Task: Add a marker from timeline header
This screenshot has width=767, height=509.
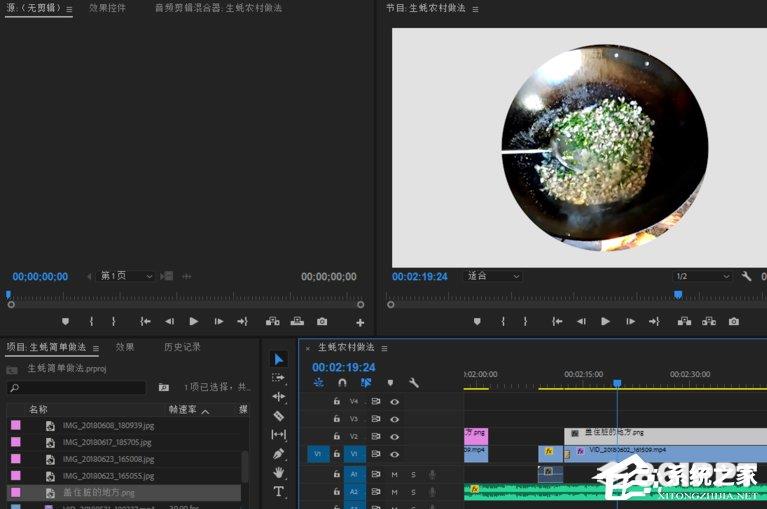Action: click(390, 383)
